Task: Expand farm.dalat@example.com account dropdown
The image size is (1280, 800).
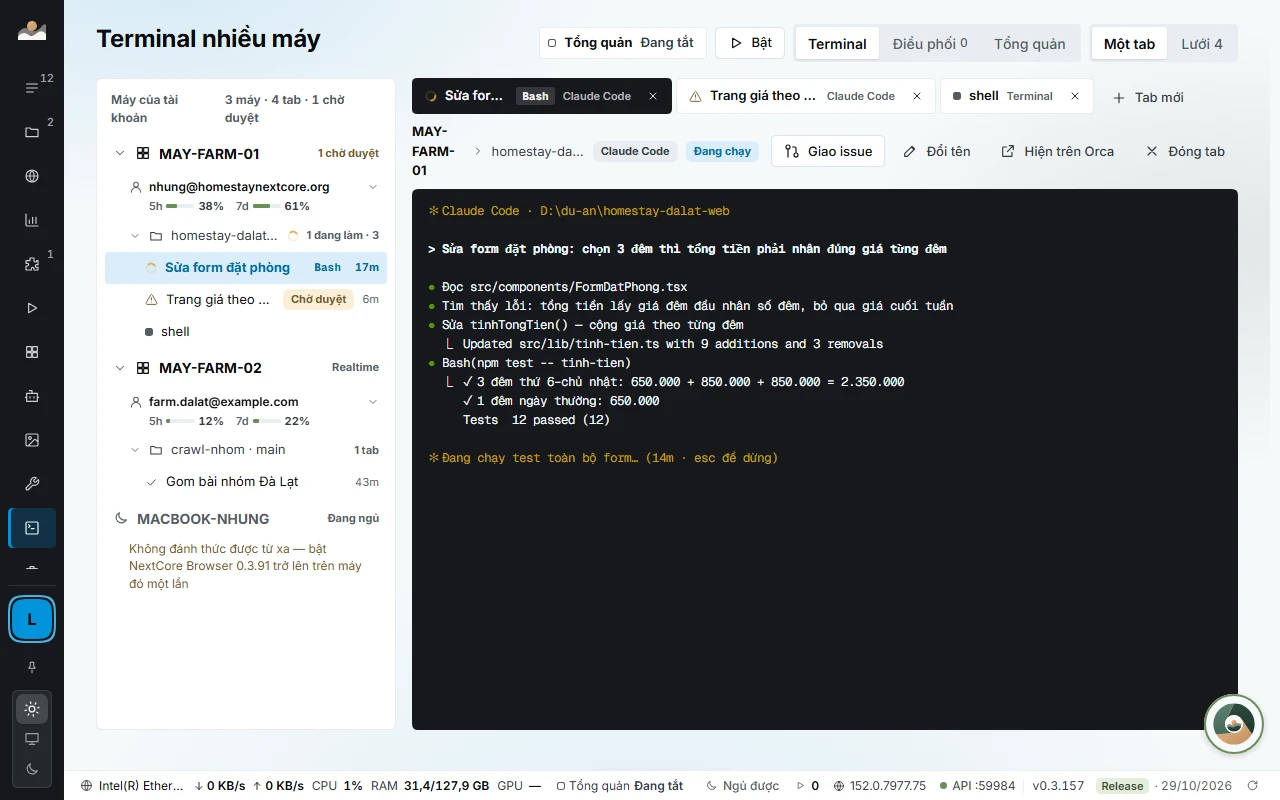Action: [373, 402]
